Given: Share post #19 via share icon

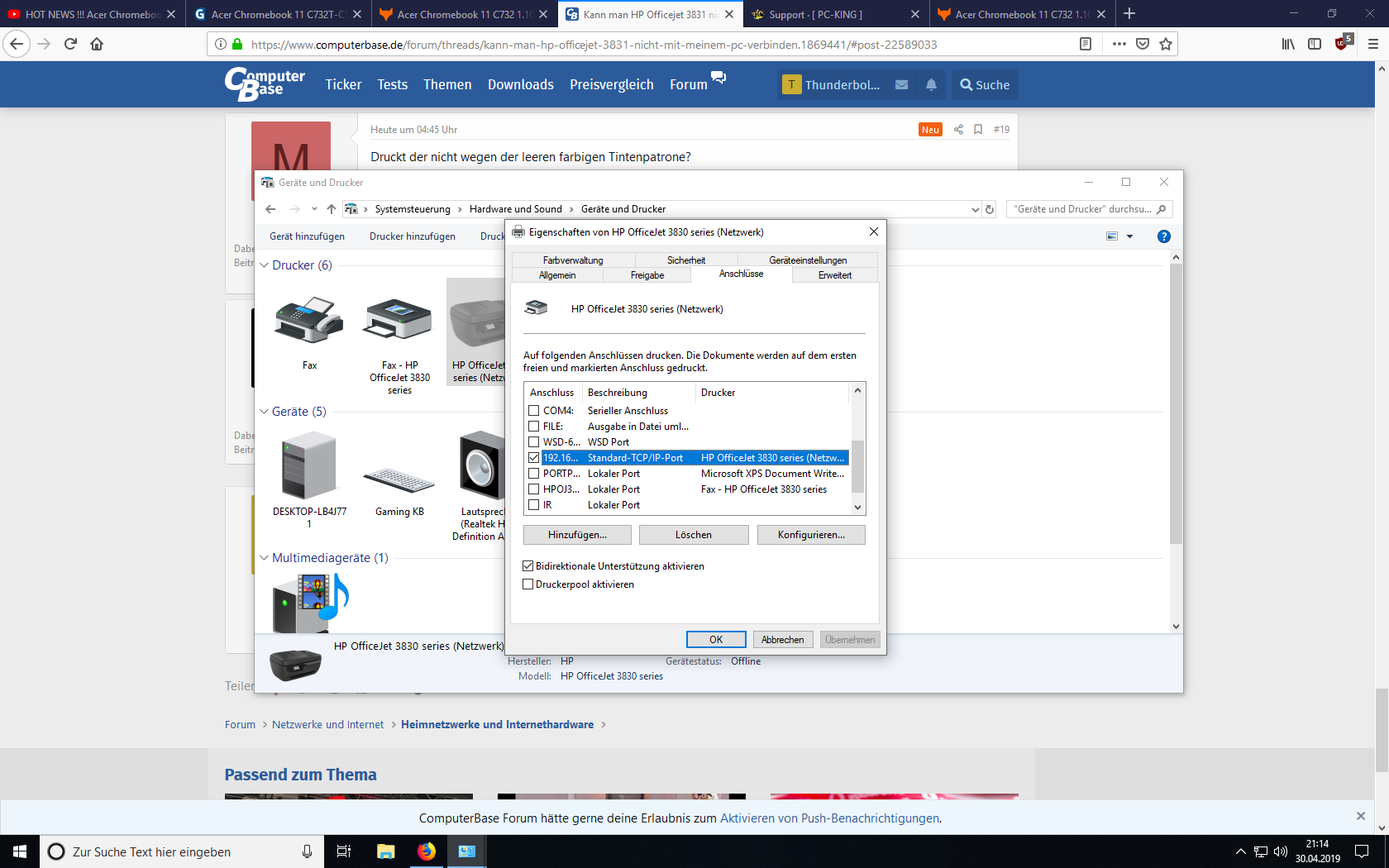Looking at the screenshot, I should click(x=958, y=129).
